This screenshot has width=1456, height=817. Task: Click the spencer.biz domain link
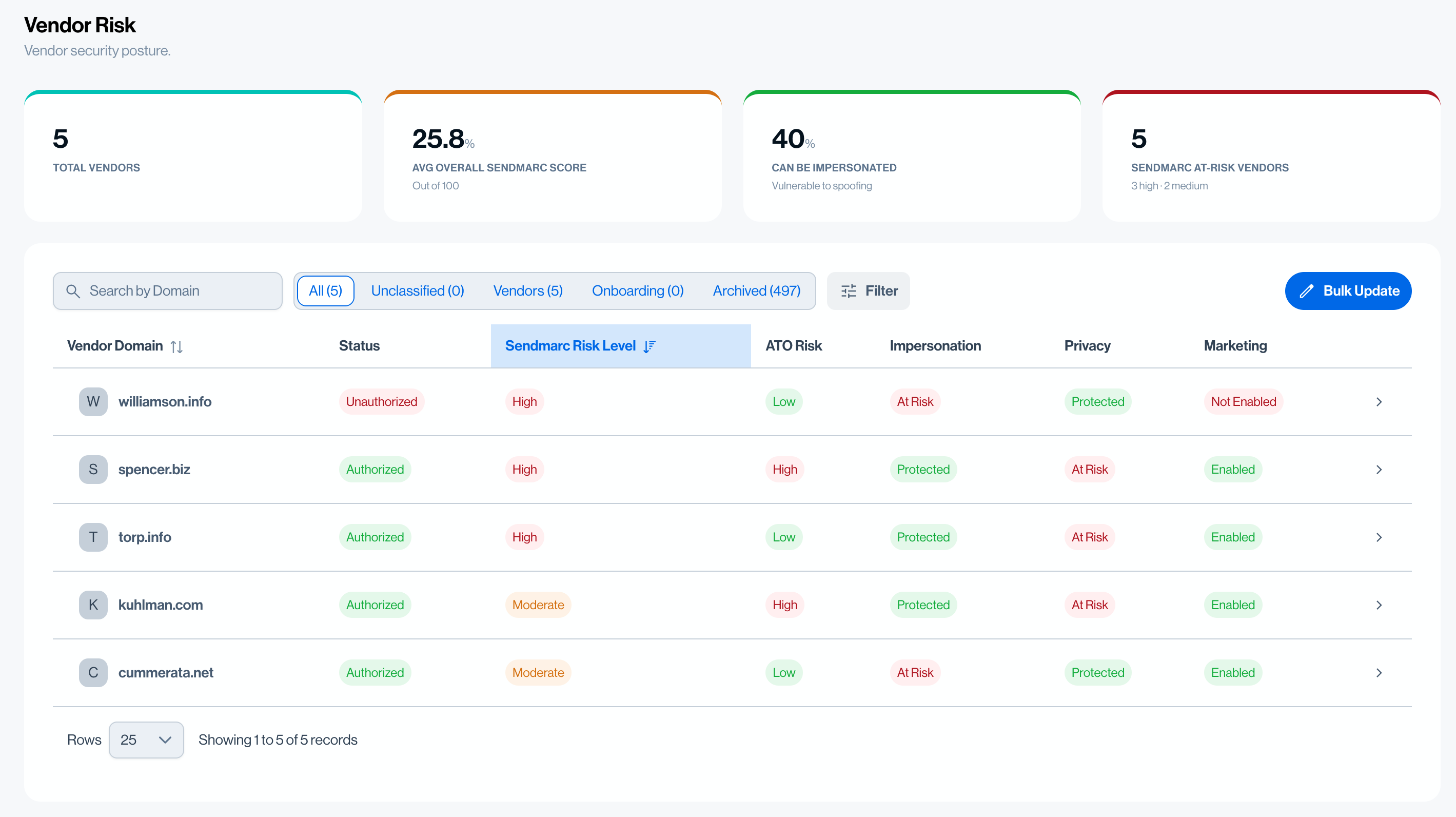154,469
